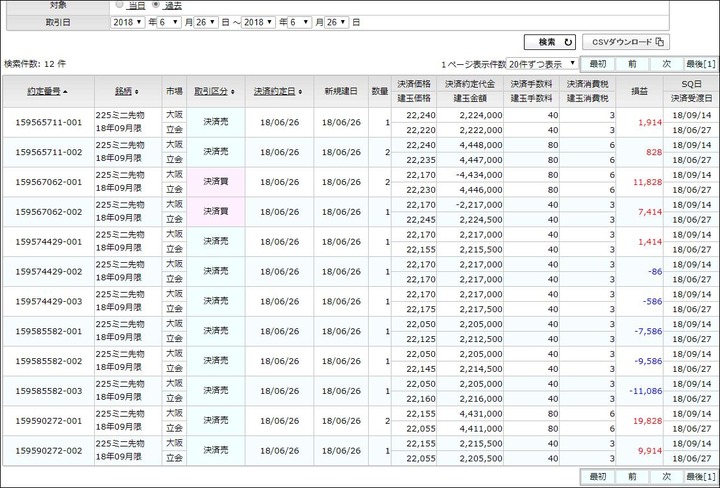Select contract number 159565711-002
This screenshot has height=488, width=720.
click(48, 152)
